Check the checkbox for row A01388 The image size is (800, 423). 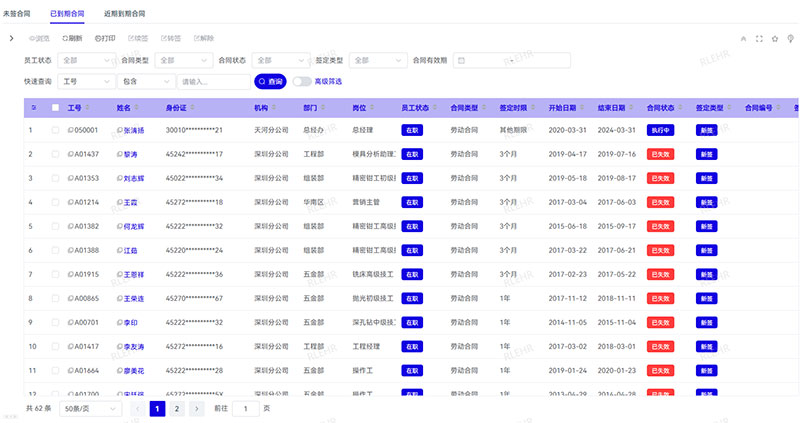[55, 251]
